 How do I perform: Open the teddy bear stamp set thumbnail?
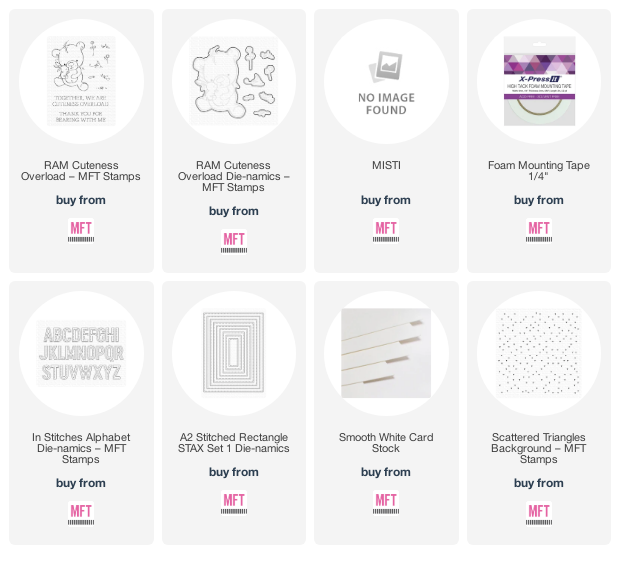coord(81,81)
